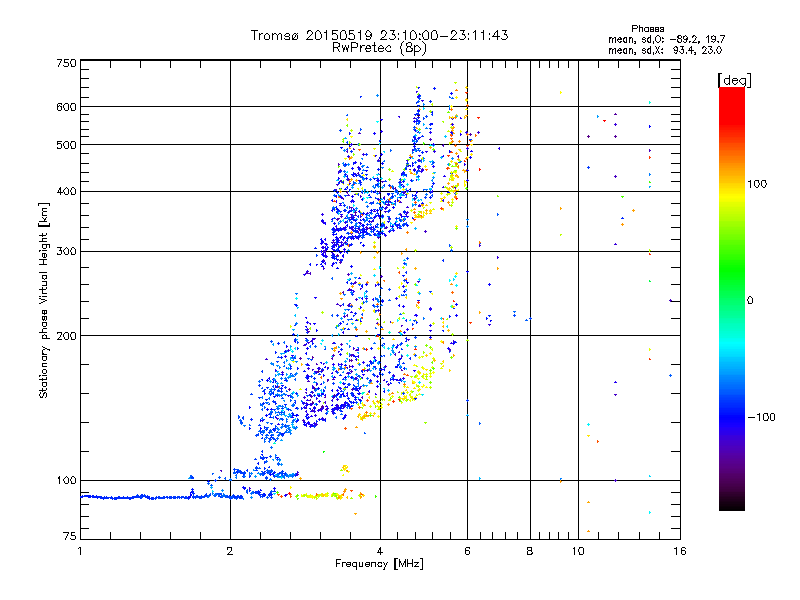The image size is (800, 600).
Task: Click the rainbow phase colorbar
Action: 732,299
